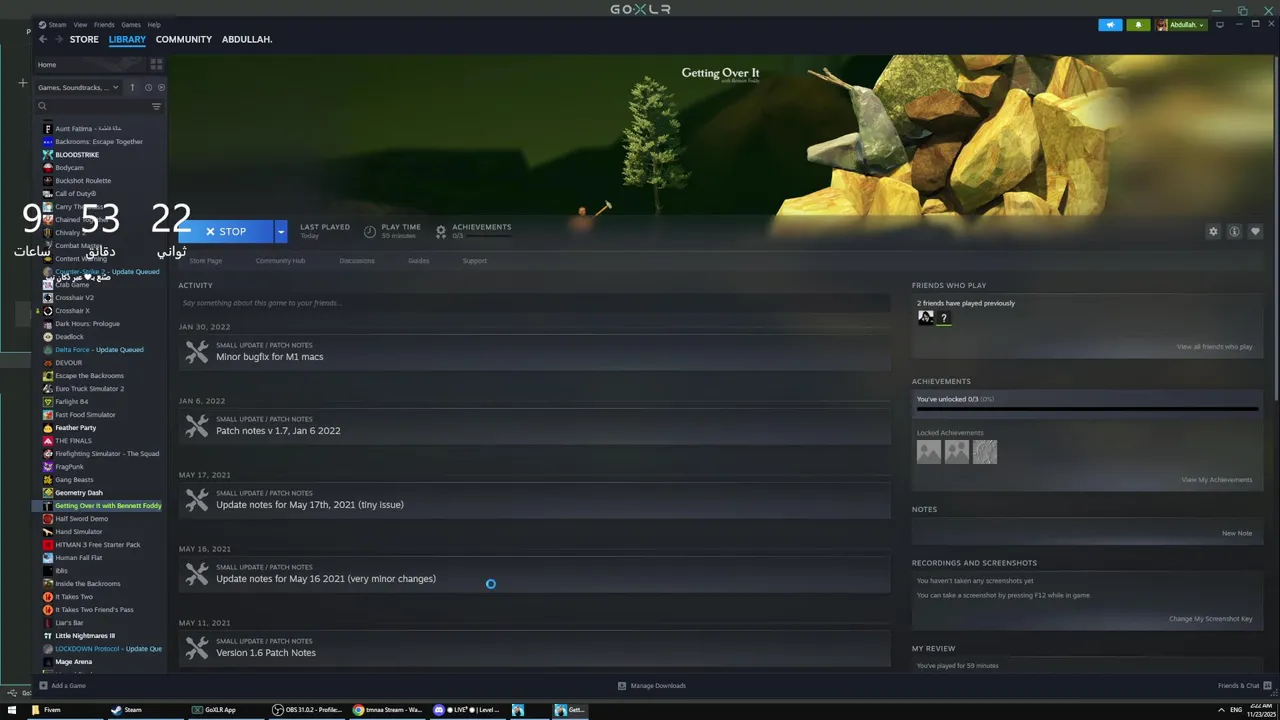The width and height of the screenshot is (1280, 720).
Task: Click the achievements gear icon beside ACHIEVEMENTS
Action: [440, 231]
